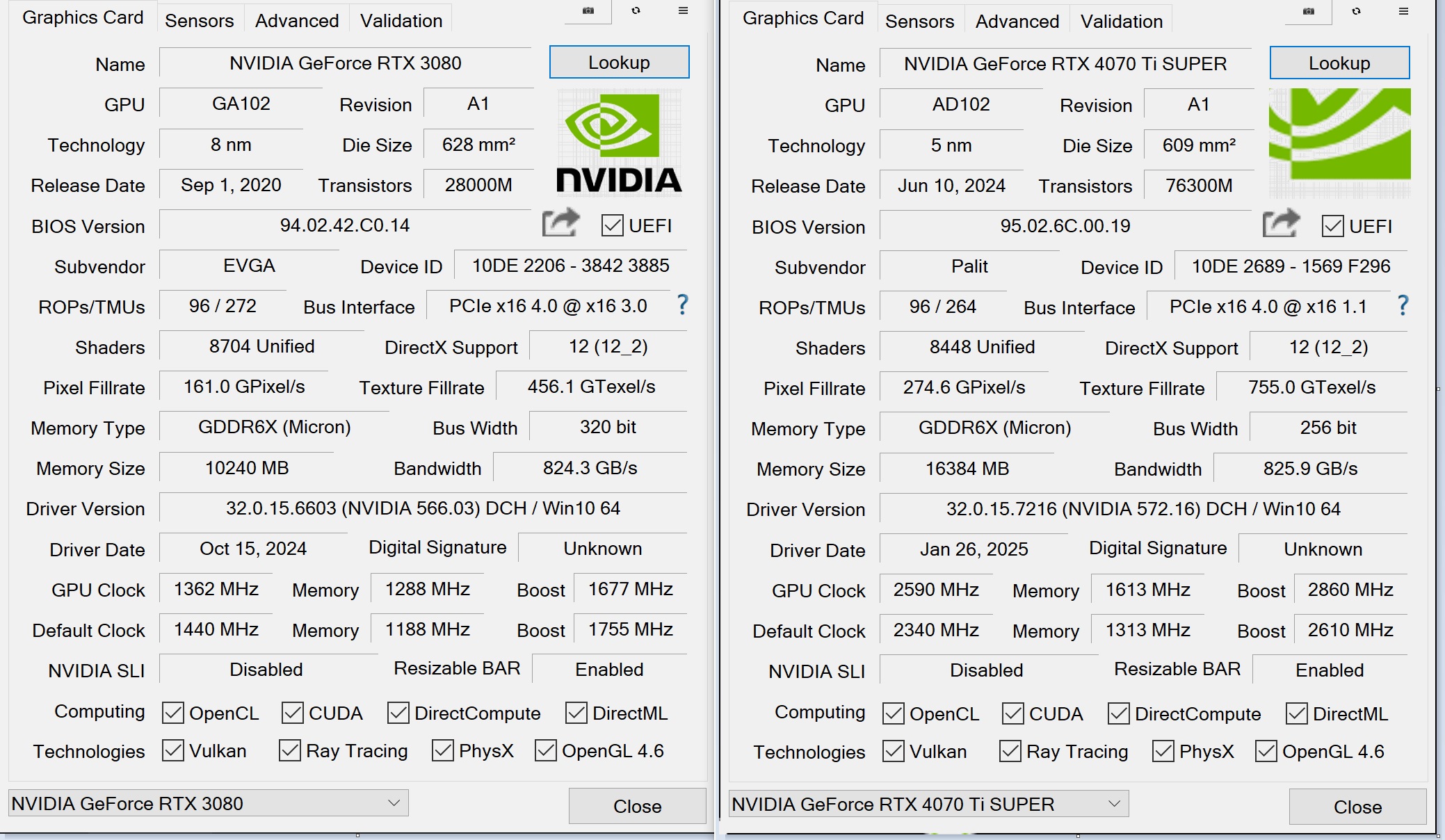Open the RTX 4070 Ti SUPER GPU selector dropdown
This screenshot has height=840, width=1445.
(928, 804)
